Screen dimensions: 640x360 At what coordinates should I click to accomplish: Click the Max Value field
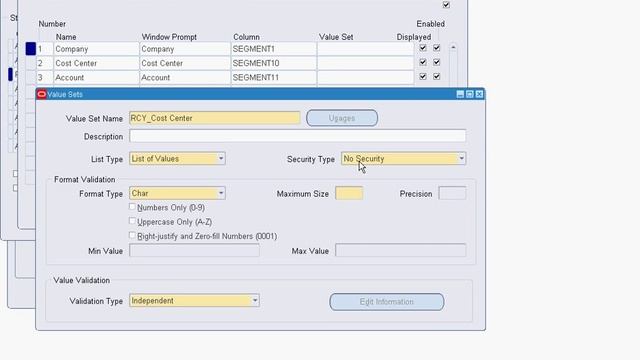click(x=400, y=250)
